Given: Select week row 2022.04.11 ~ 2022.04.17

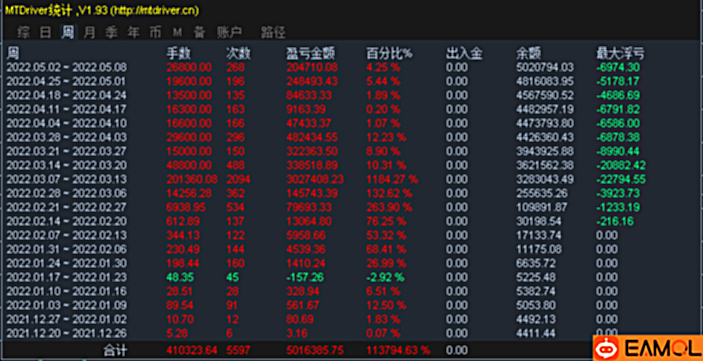Looking at the screenshot, I should [x=352, y=109].
